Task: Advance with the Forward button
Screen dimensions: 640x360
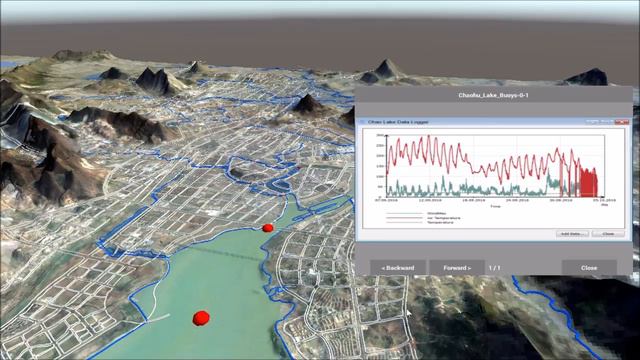Action: tap(457, 268)
